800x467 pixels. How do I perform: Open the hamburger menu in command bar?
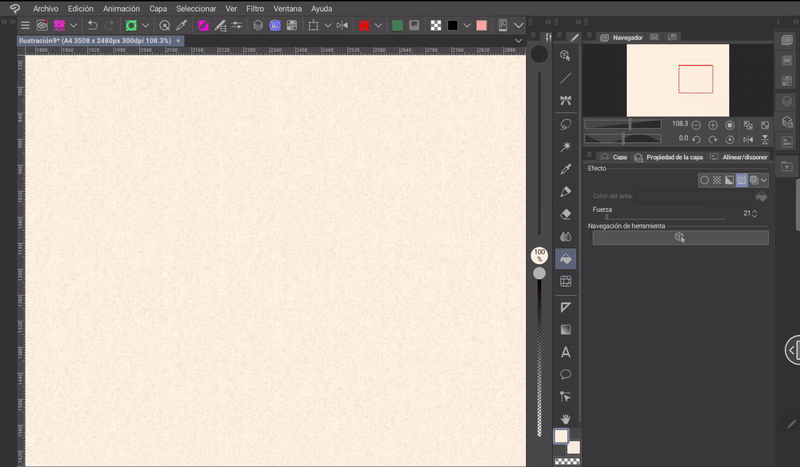pos(25,25)
